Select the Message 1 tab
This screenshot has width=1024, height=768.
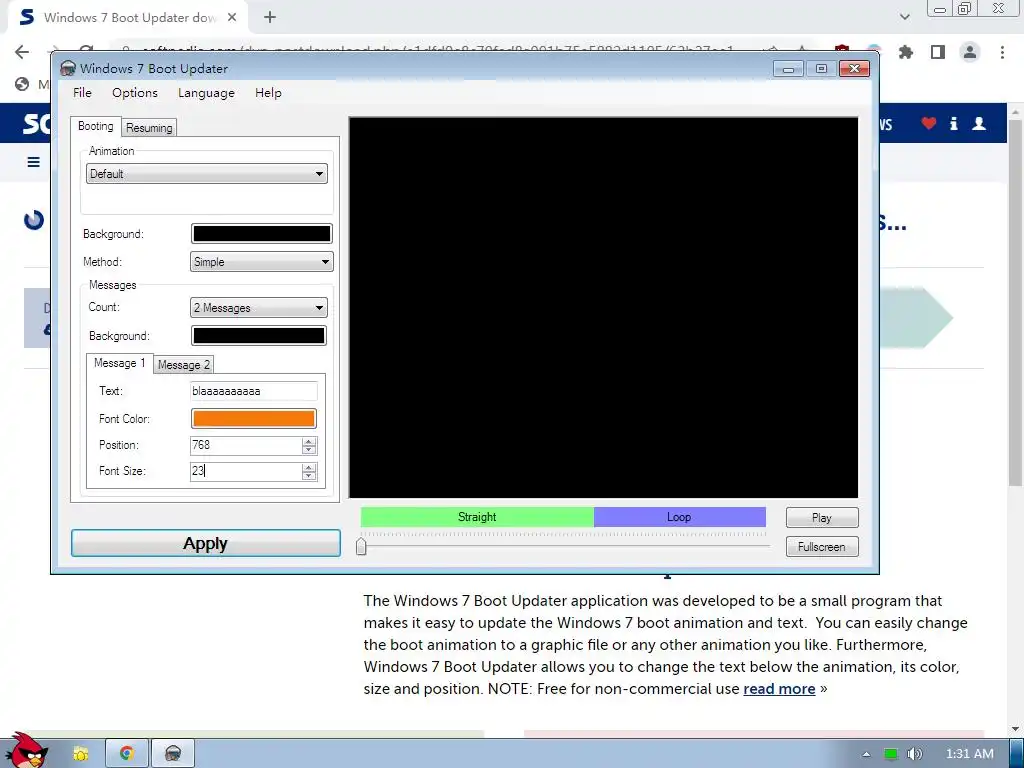[120, 363]
